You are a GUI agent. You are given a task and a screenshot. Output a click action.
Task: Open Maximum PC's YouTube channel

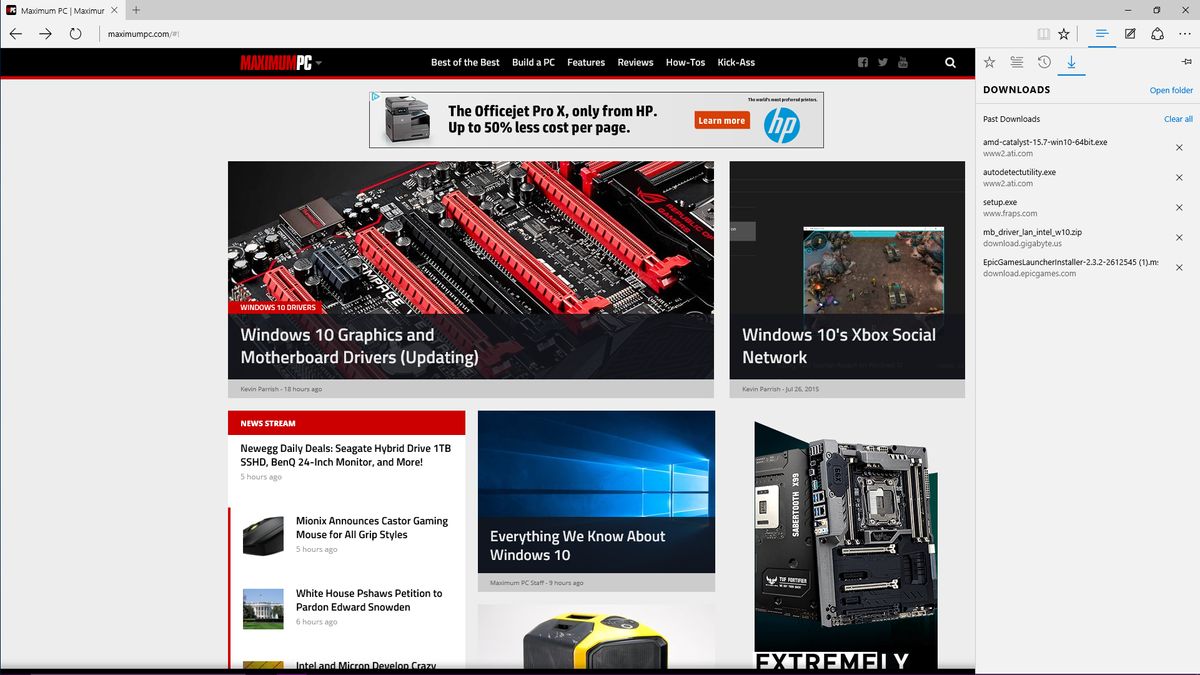[903, 61]
